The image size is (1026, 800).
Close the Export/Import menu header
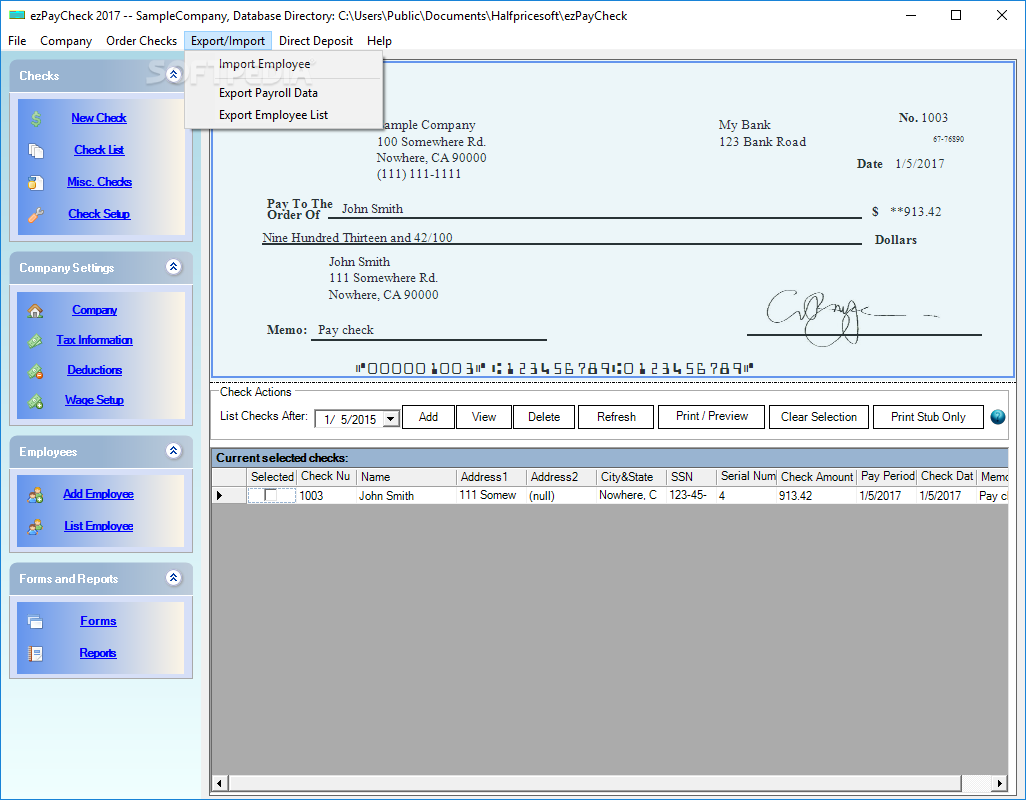pyautogui.click(x=228, y=41)
